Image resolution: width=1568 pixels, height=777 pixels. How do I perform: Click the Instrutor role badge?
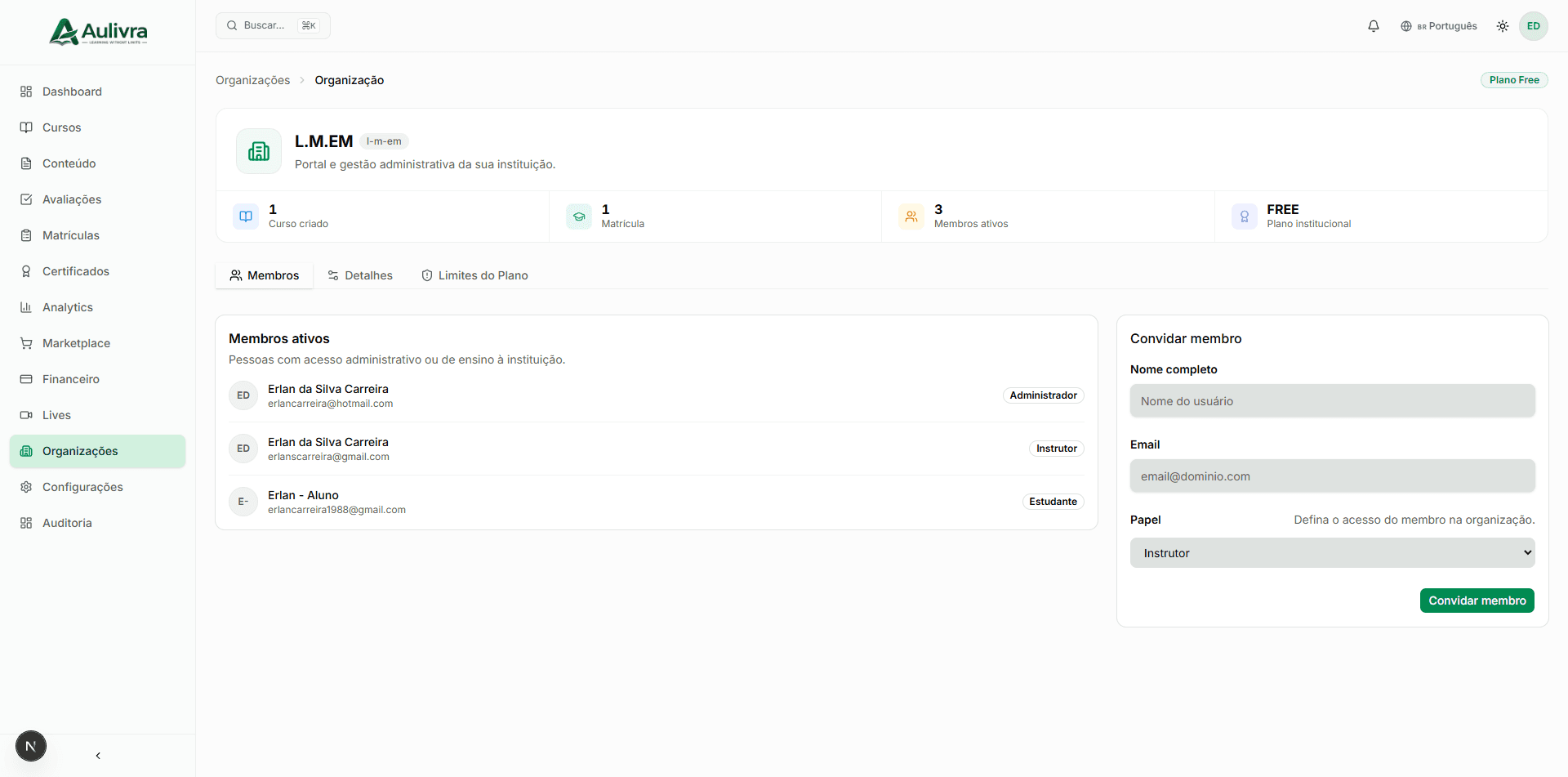point(1057,449)
